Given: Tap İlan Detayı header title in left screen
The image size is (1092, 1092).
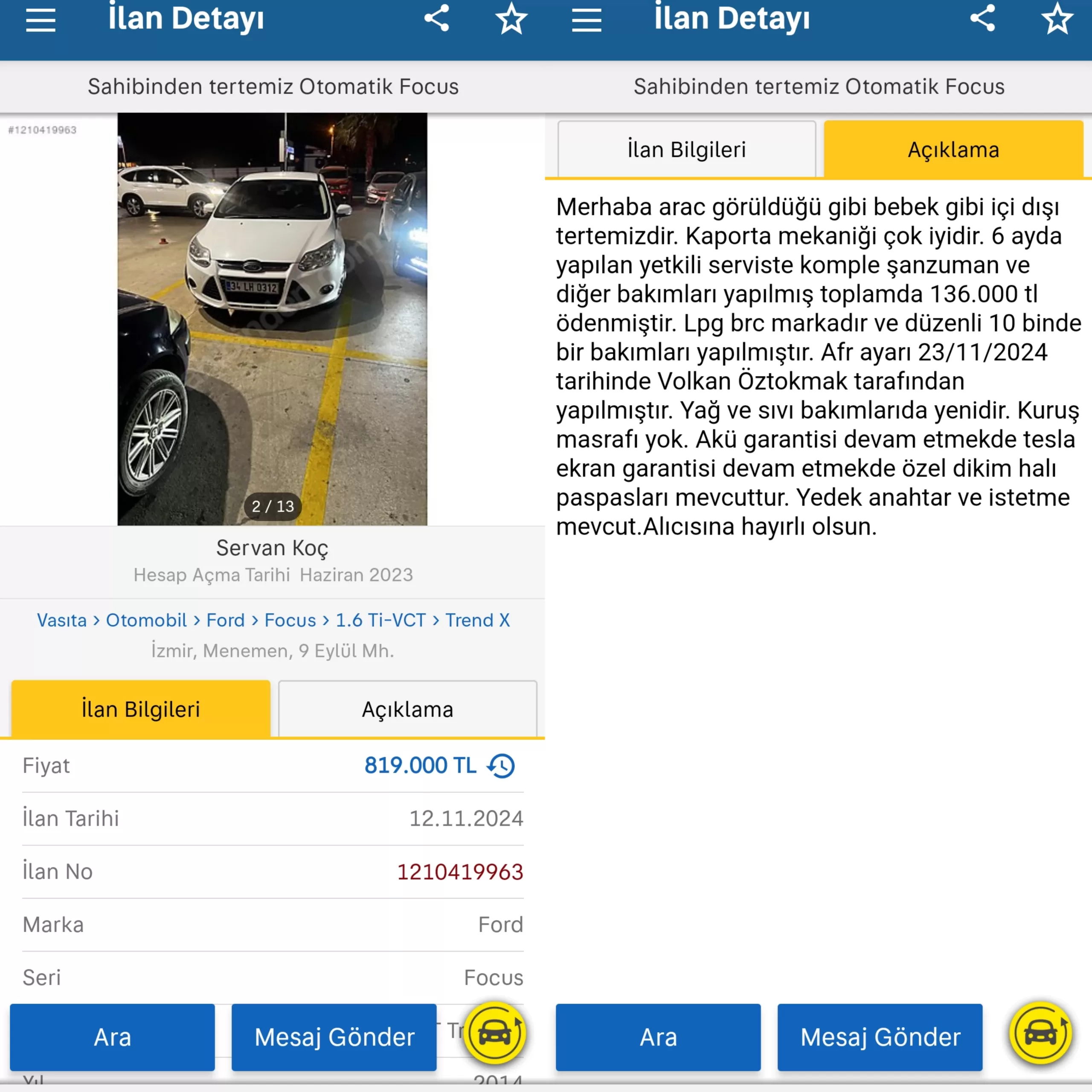Looking at the screenshot, I should tap(186, 18).
